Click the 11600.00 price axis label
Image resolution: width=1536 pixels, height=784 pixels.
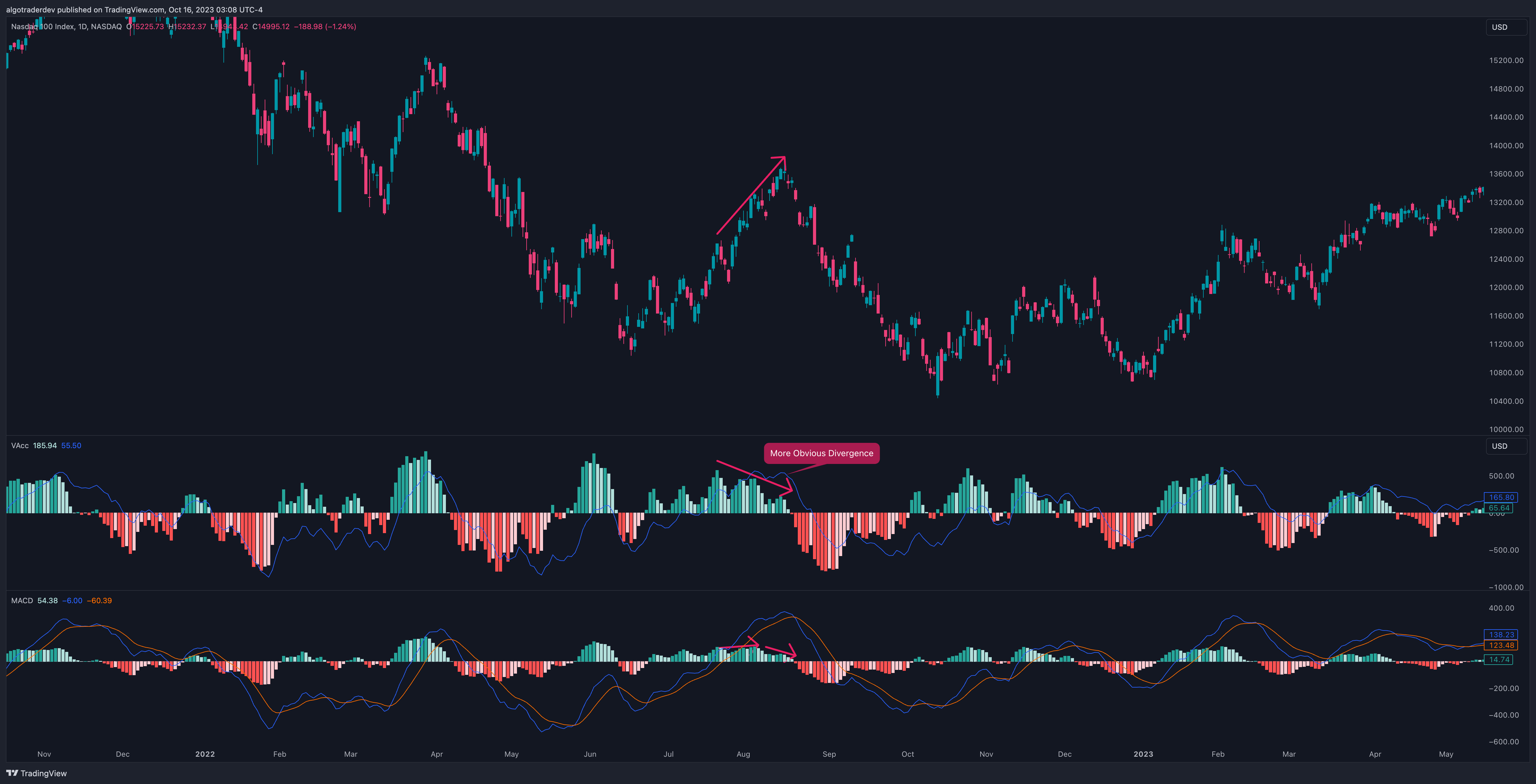pos(1506,316)
